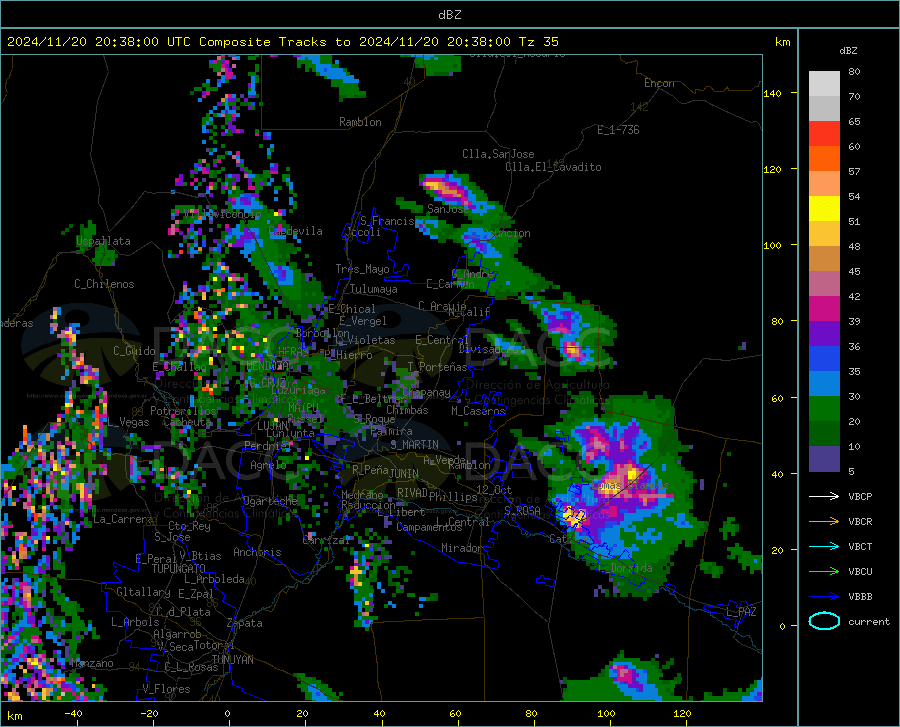The height and width of the screenshot is (727, 900).
Task: Click the blue 35 dBZ color swatch
Action: (x=824, y=359)
